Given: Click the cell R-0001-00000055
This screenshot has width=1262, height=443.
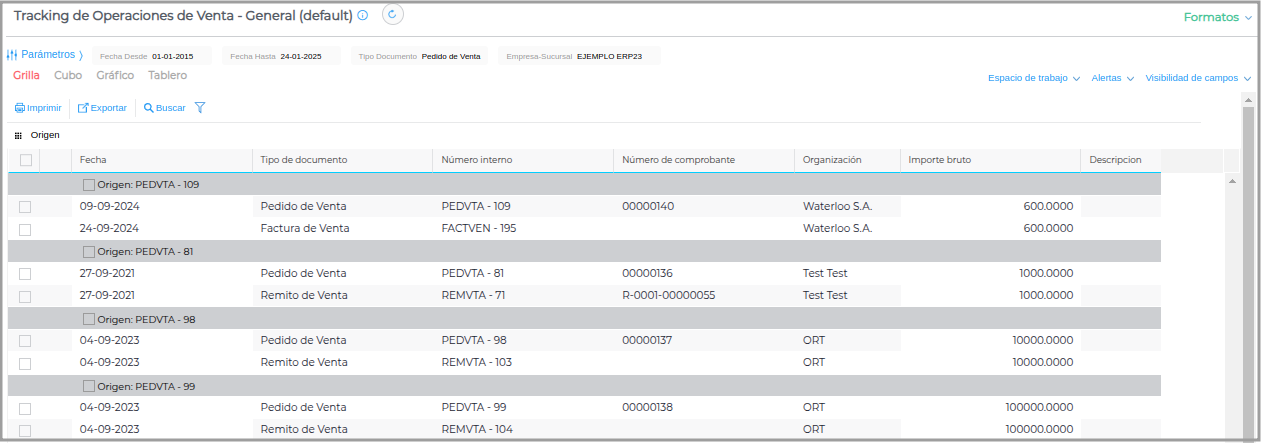Looking at the screenshot, I should click(668, 296).
